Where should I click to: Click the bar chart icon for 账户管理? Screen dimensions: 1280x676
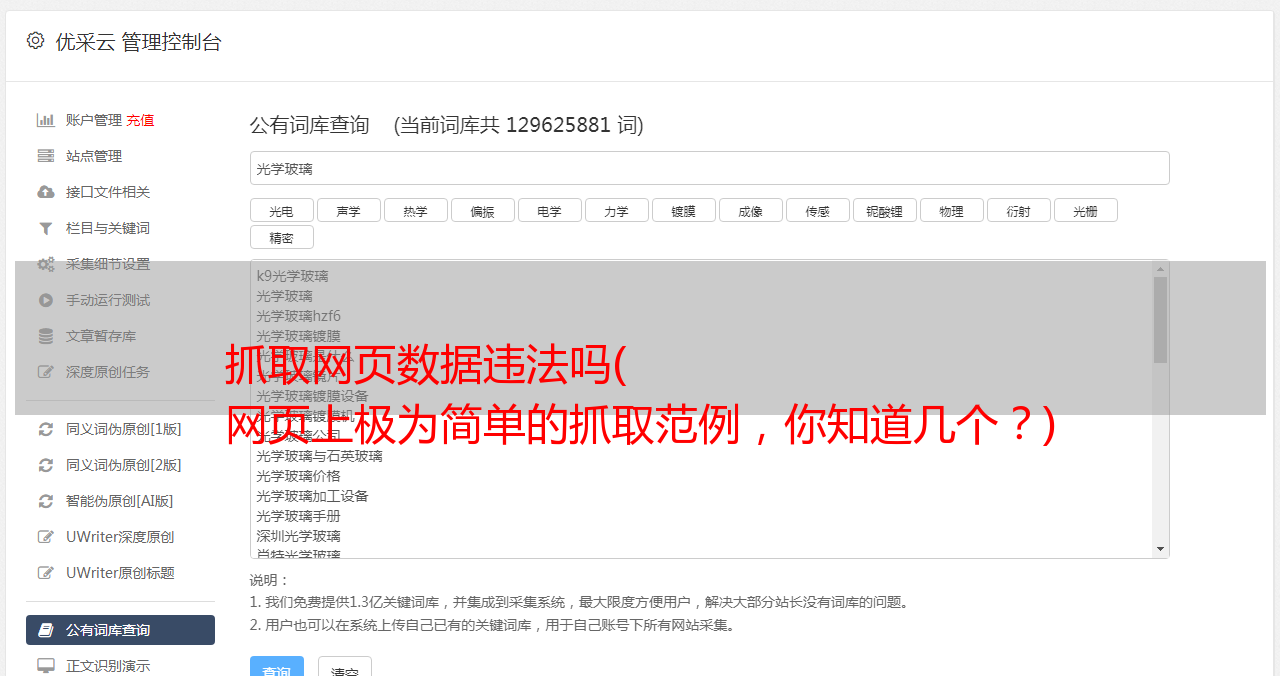[x=45, y=120]
